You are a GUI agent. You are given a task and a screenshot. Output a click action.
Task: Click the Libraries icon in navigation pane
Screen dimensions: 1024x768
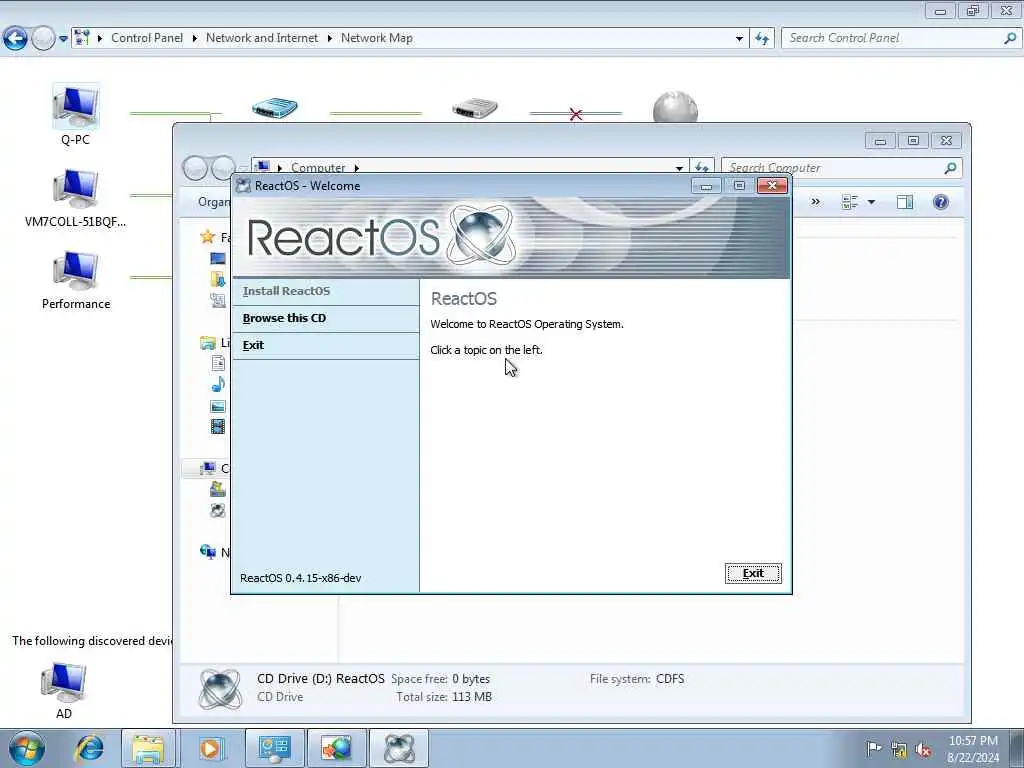pos(208,343)
